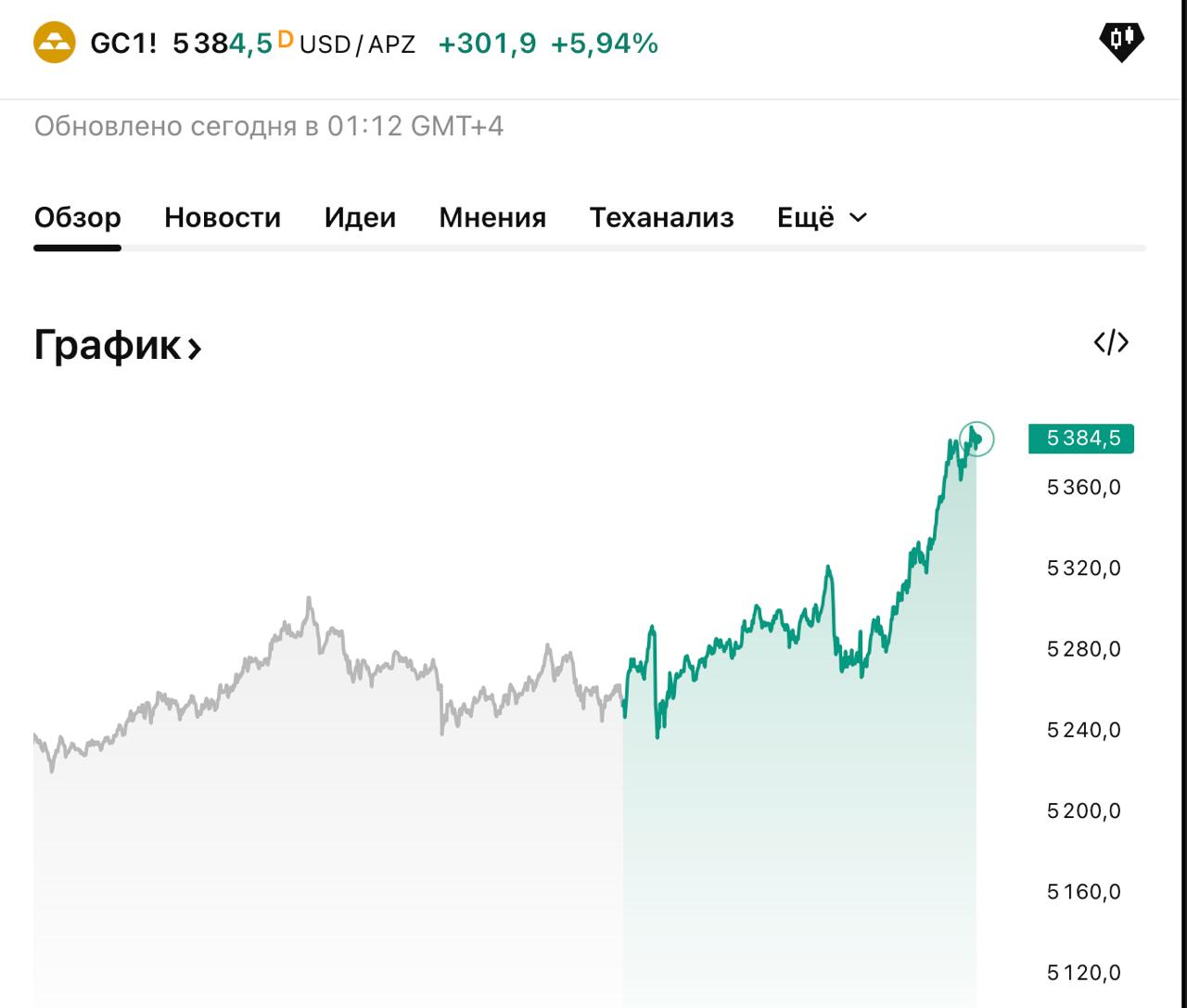Click the chevron arrow next to График
1187x1008 pixels.
[195, 349]
